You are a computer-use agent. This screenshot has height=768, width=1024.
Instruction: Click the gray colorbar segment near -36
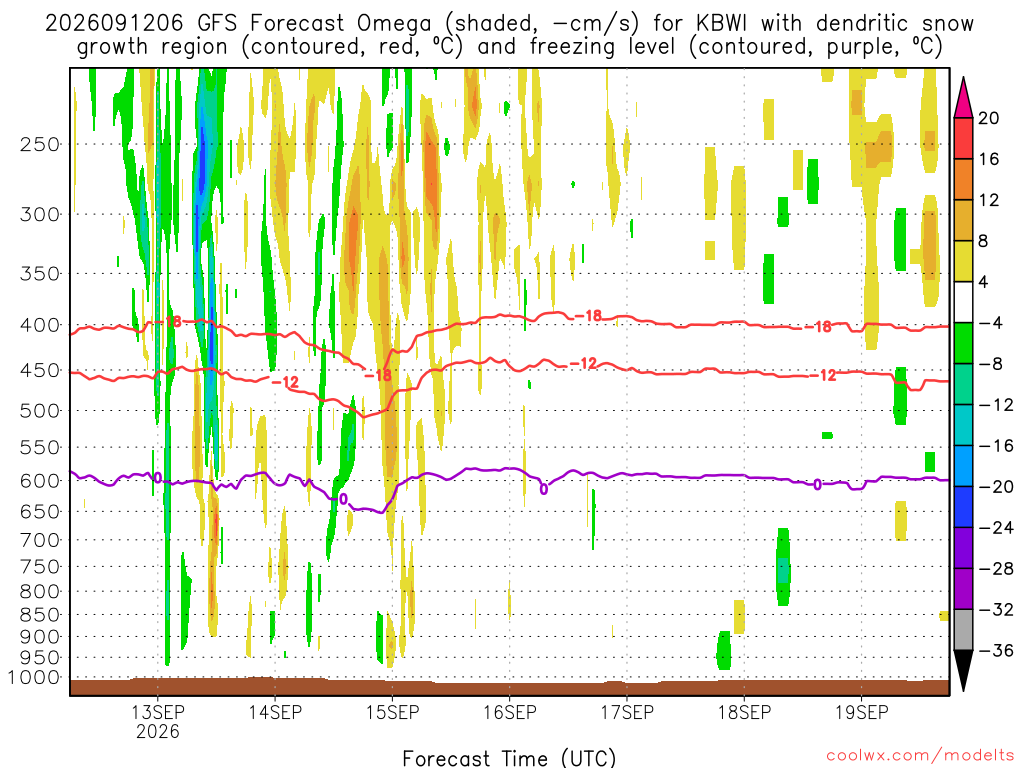click(x=963, y=630)
